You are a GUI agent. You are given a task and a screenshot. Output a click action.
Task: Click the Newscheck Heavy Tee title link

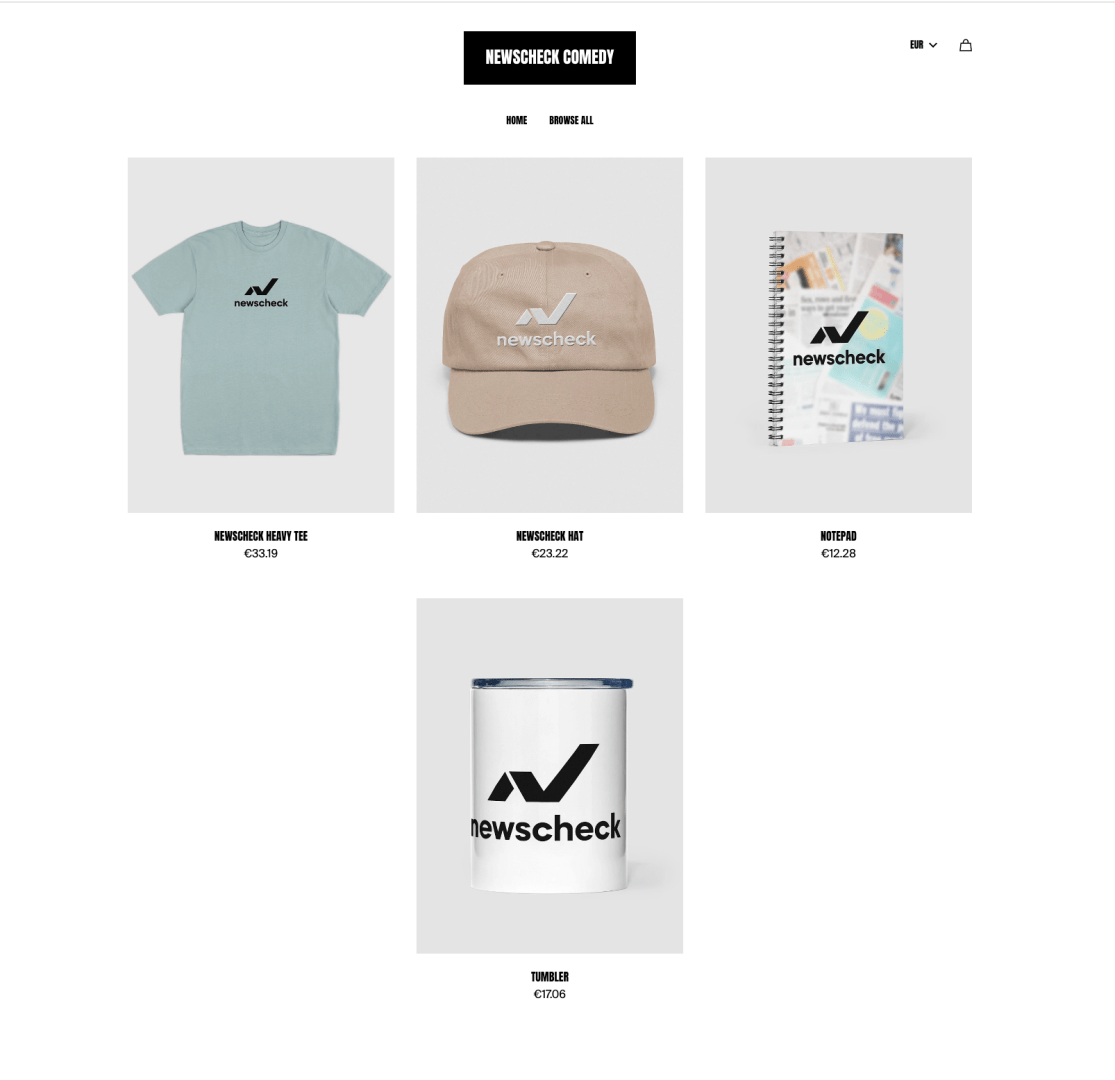(261, 536)
